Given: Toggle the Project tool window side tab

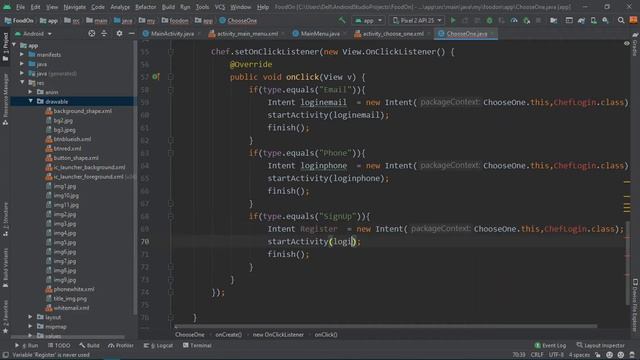Looking at the screenshot, I should 5,46.
